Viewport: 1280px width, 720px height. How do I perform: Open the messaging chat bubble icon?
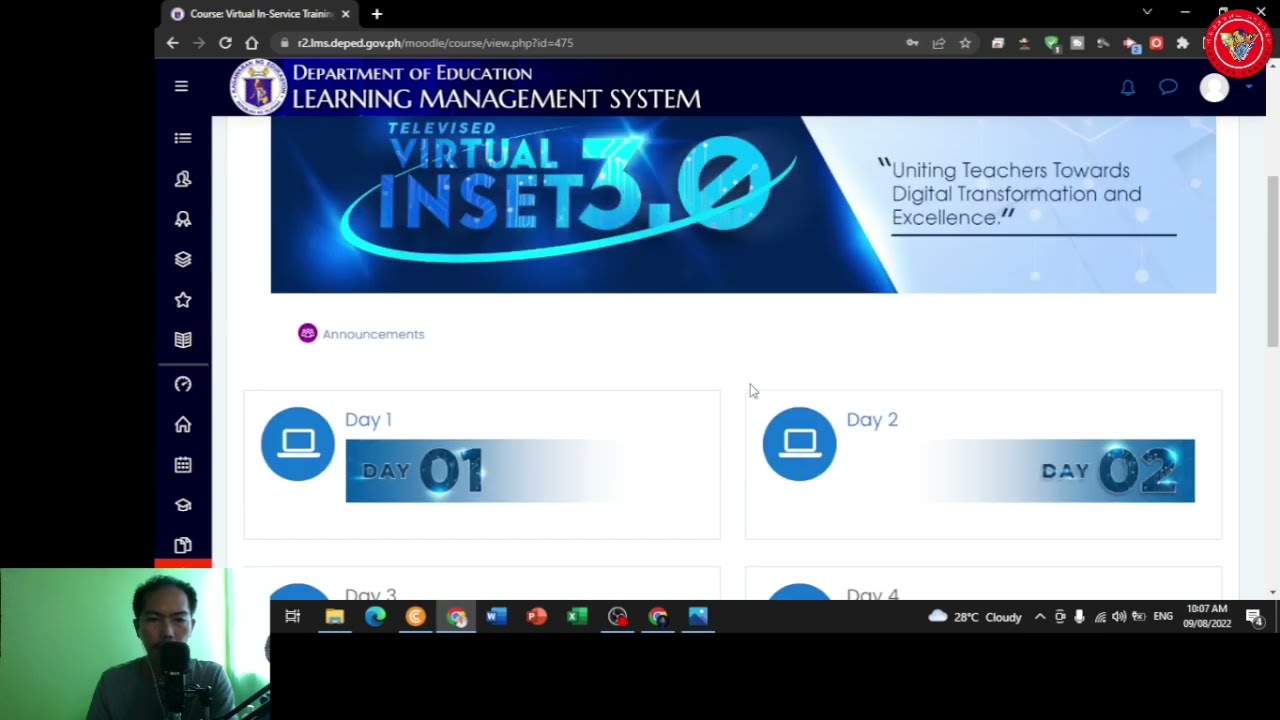pyautogui.click(x=1168, y=87)
